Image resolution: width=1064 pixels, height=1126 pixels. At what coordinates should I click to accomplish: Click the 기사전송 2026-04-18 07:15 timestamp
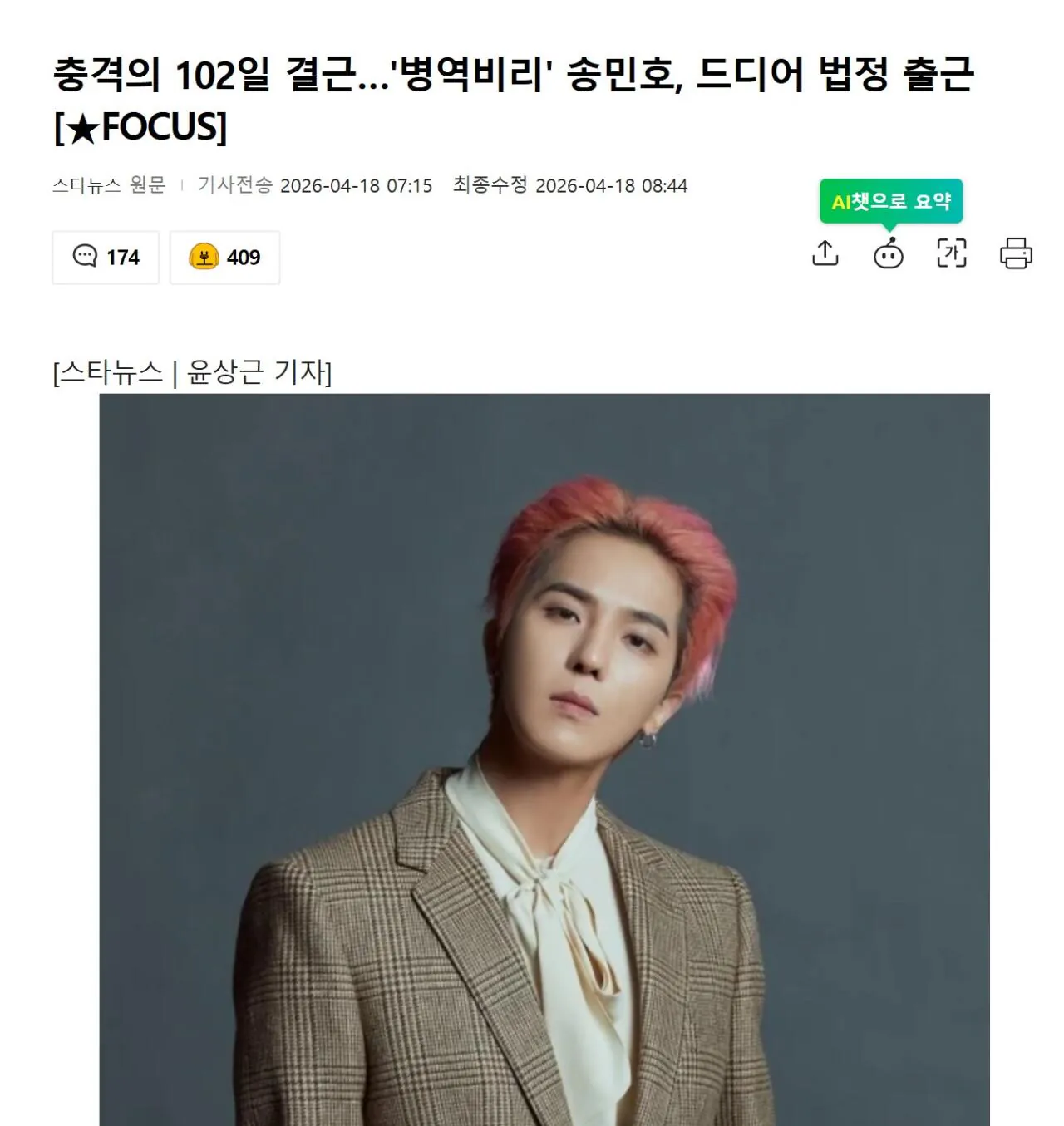(x=315, y=185)
